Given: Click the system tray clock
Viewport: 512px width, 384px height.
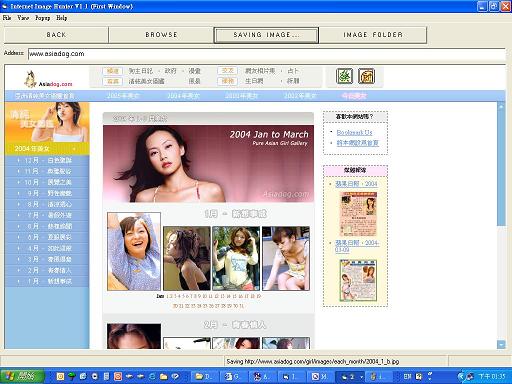Looking at the screenshot, I should [x=492, y=377].
